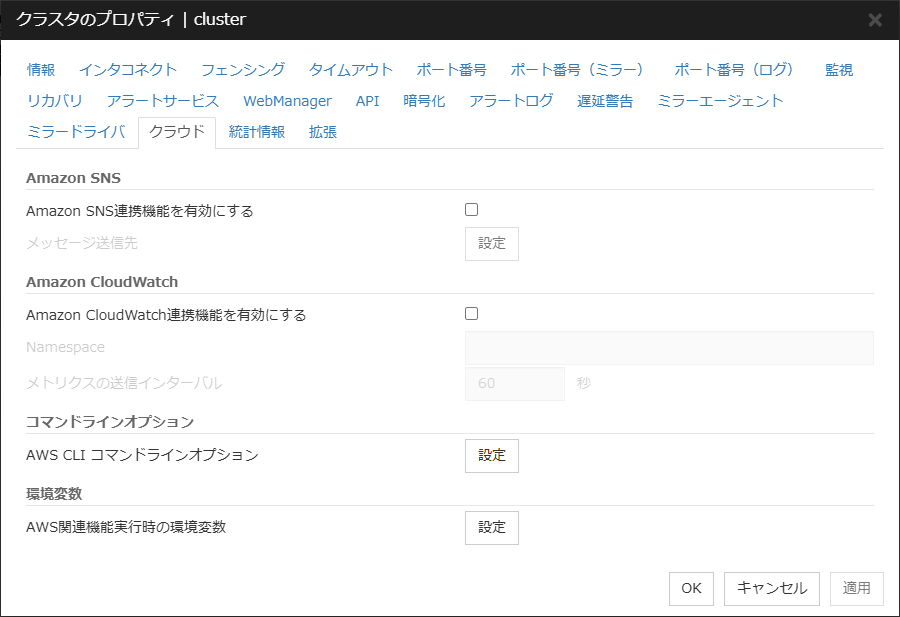
Task: Click 設定 for AWS CLI コマンドラインオプション
Action: tap(492, 456)
